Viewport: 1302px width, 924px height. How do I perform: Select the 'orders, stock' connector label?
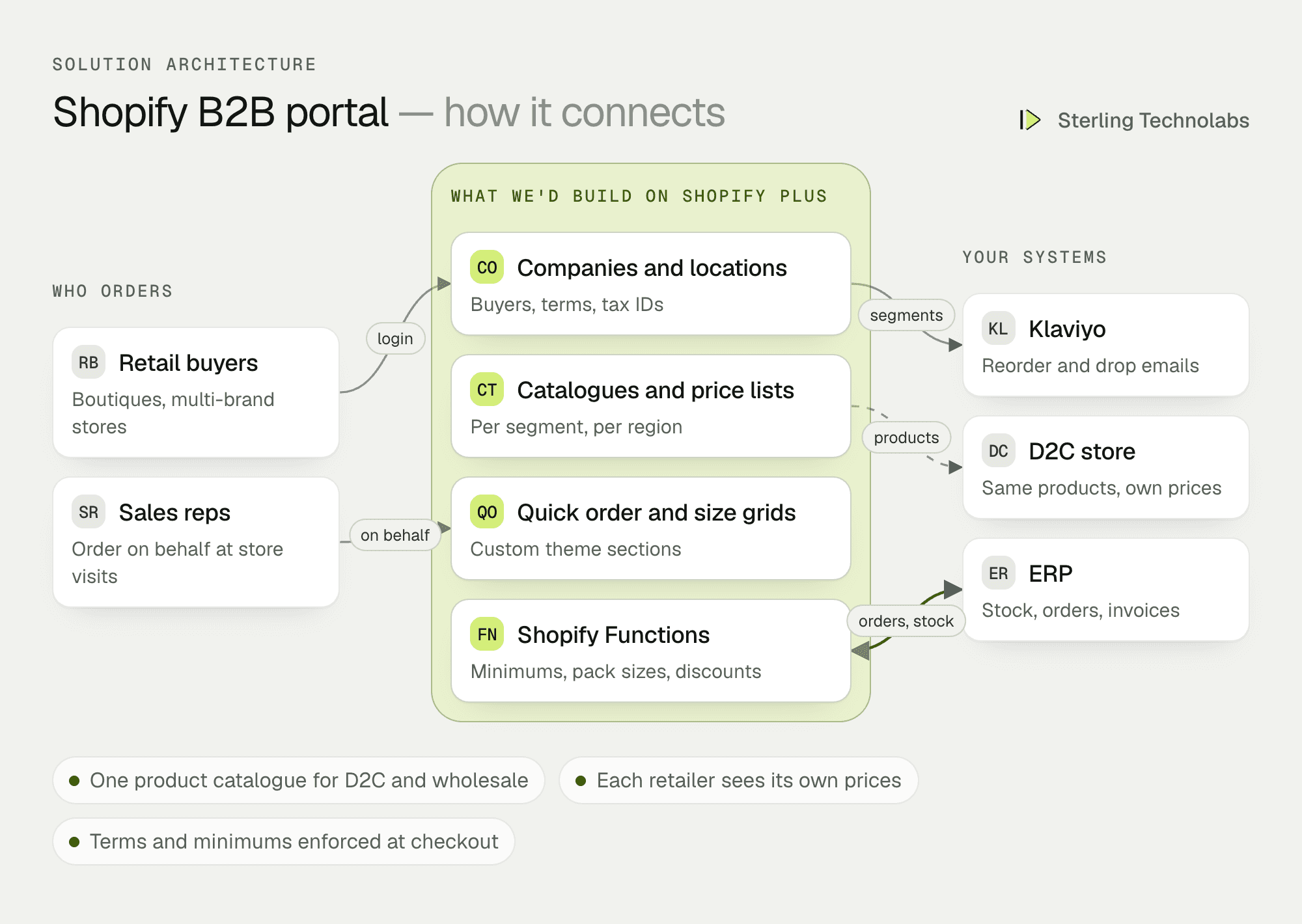[x=906, y=621]
